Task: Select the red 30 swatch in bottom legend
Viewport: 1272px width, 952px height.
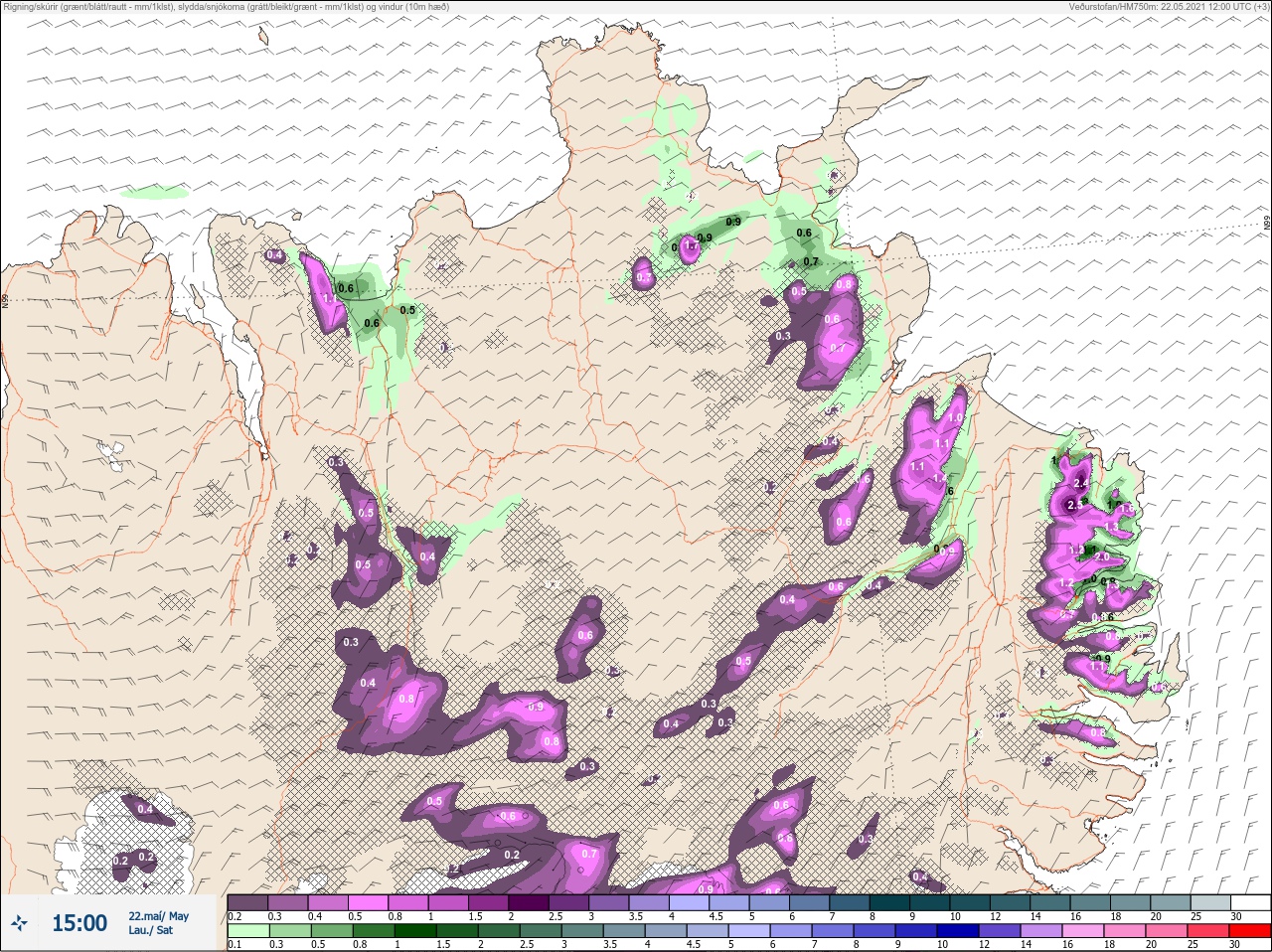Action: point(1251,931)
